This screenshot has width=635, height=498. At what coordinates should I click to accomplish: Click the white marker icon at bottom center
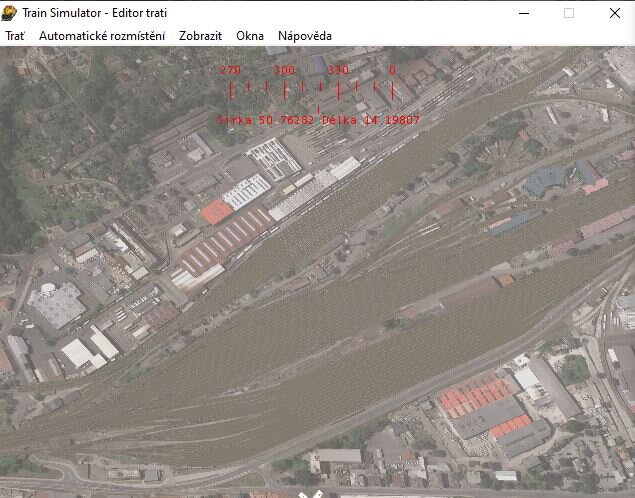click(x=311, y=494)
